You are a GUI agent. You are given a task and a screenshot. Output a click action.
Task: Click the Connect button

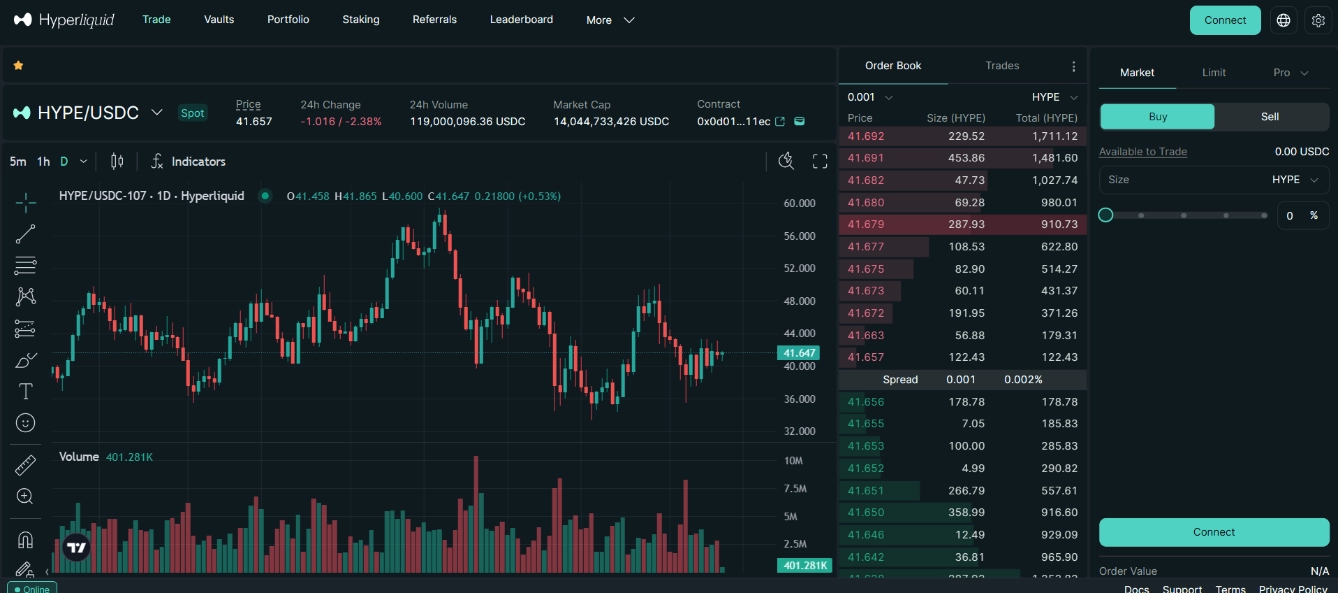point(1224,20)
